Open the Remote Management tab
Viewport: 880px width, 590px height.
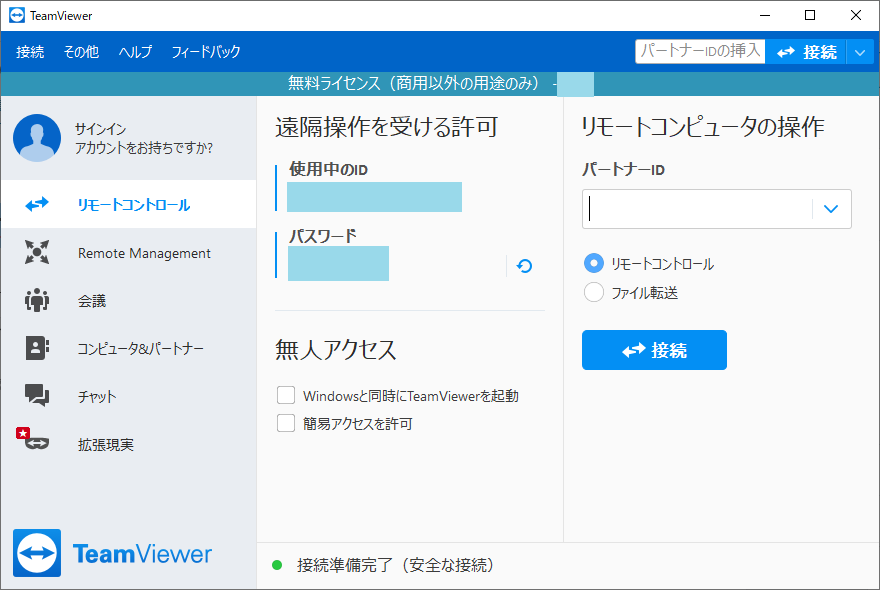[129, 253]
